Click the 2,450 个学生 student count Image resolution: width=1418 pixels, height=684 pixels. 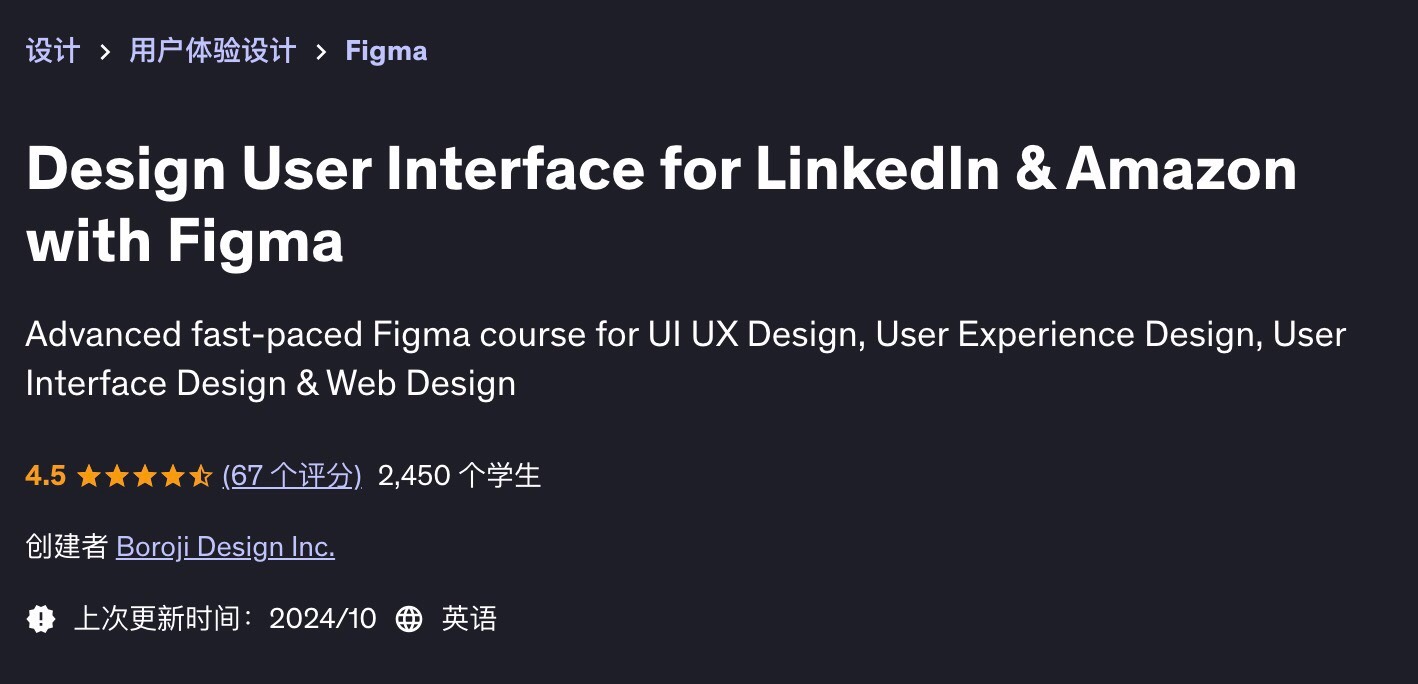[459, 476]
